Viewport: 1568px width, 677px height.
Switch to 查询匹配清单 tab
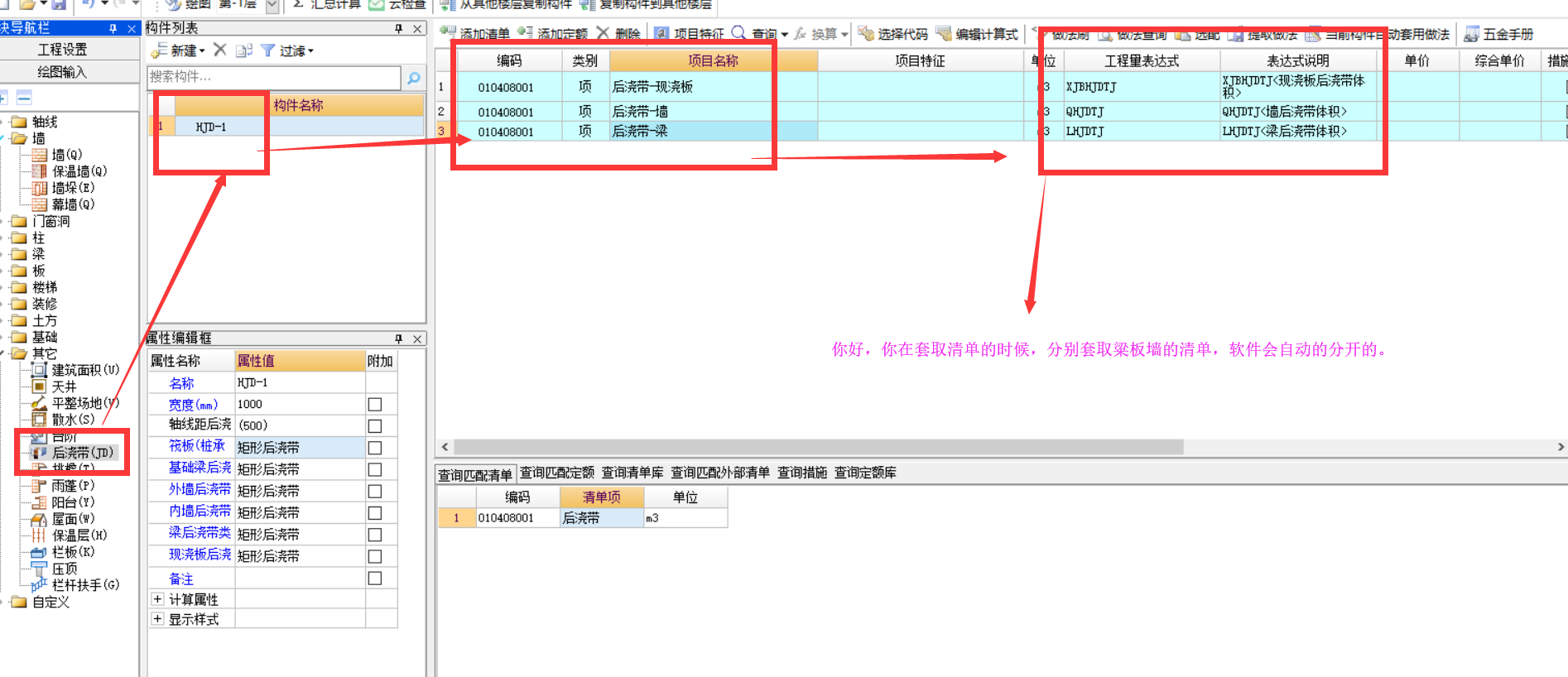475,474
